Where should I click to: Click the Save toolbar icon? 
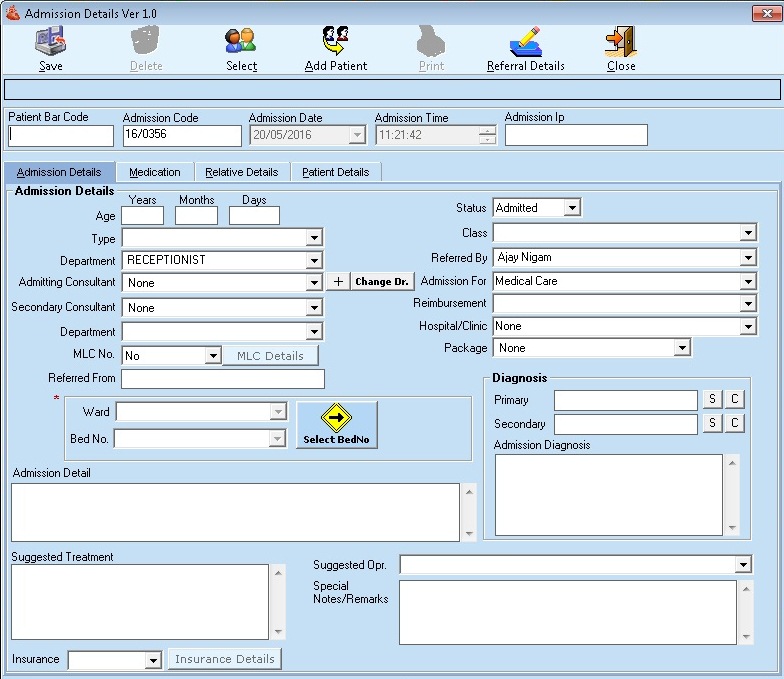50,42
